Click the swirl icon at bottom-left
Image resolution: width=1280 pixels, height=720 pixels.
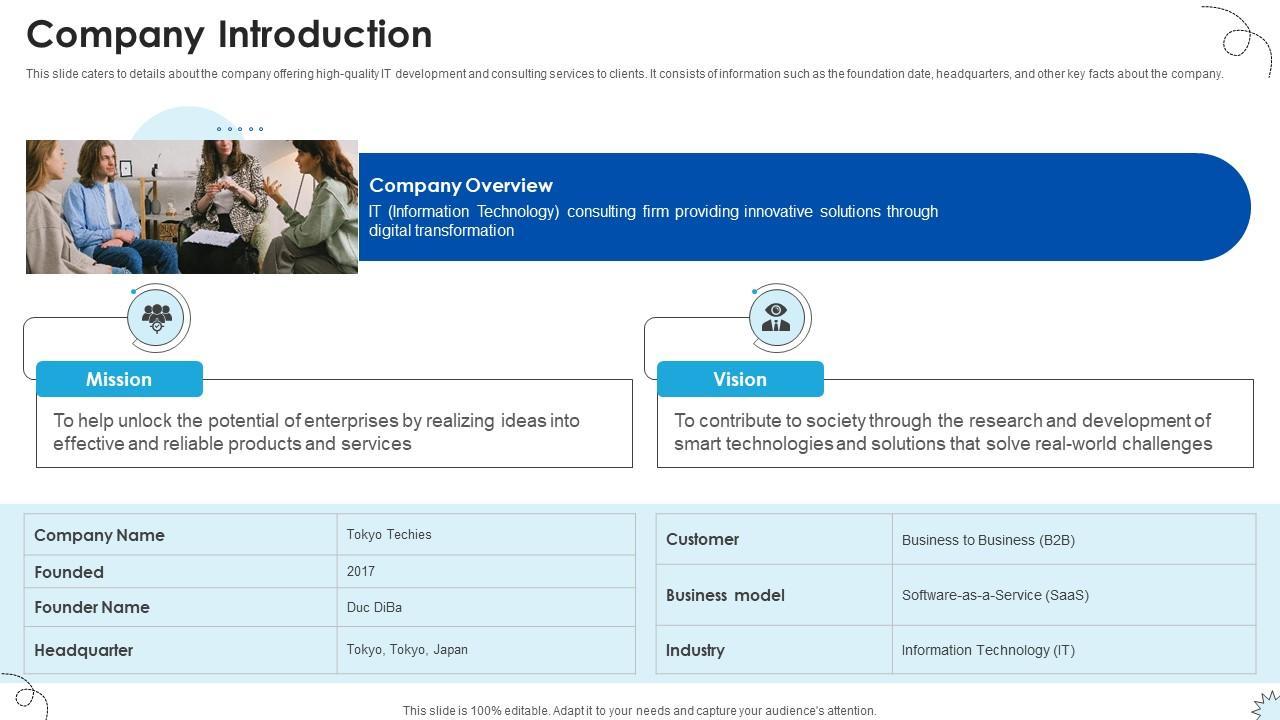tap(25, 694)
